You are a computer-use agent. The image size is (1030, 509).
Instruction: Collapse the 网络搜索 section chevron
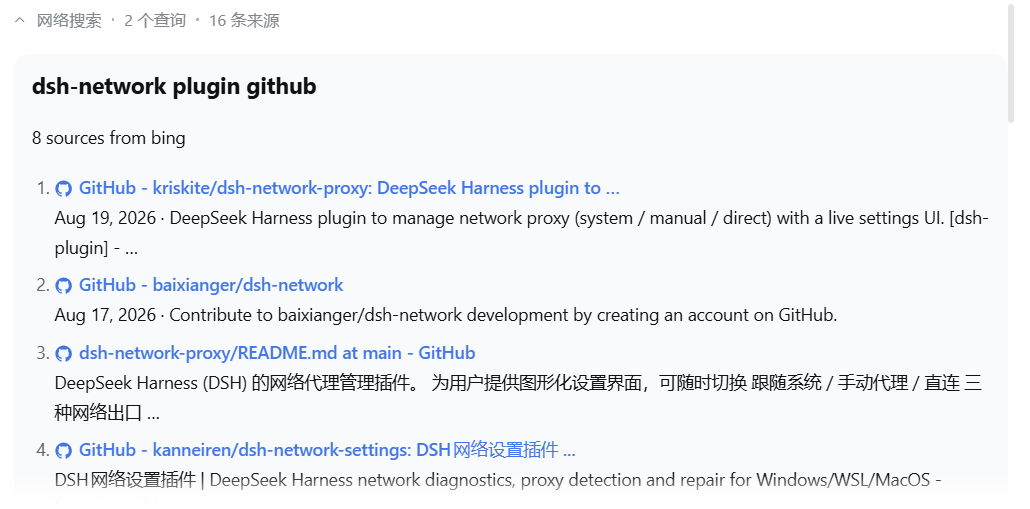[x=20, y=20]
